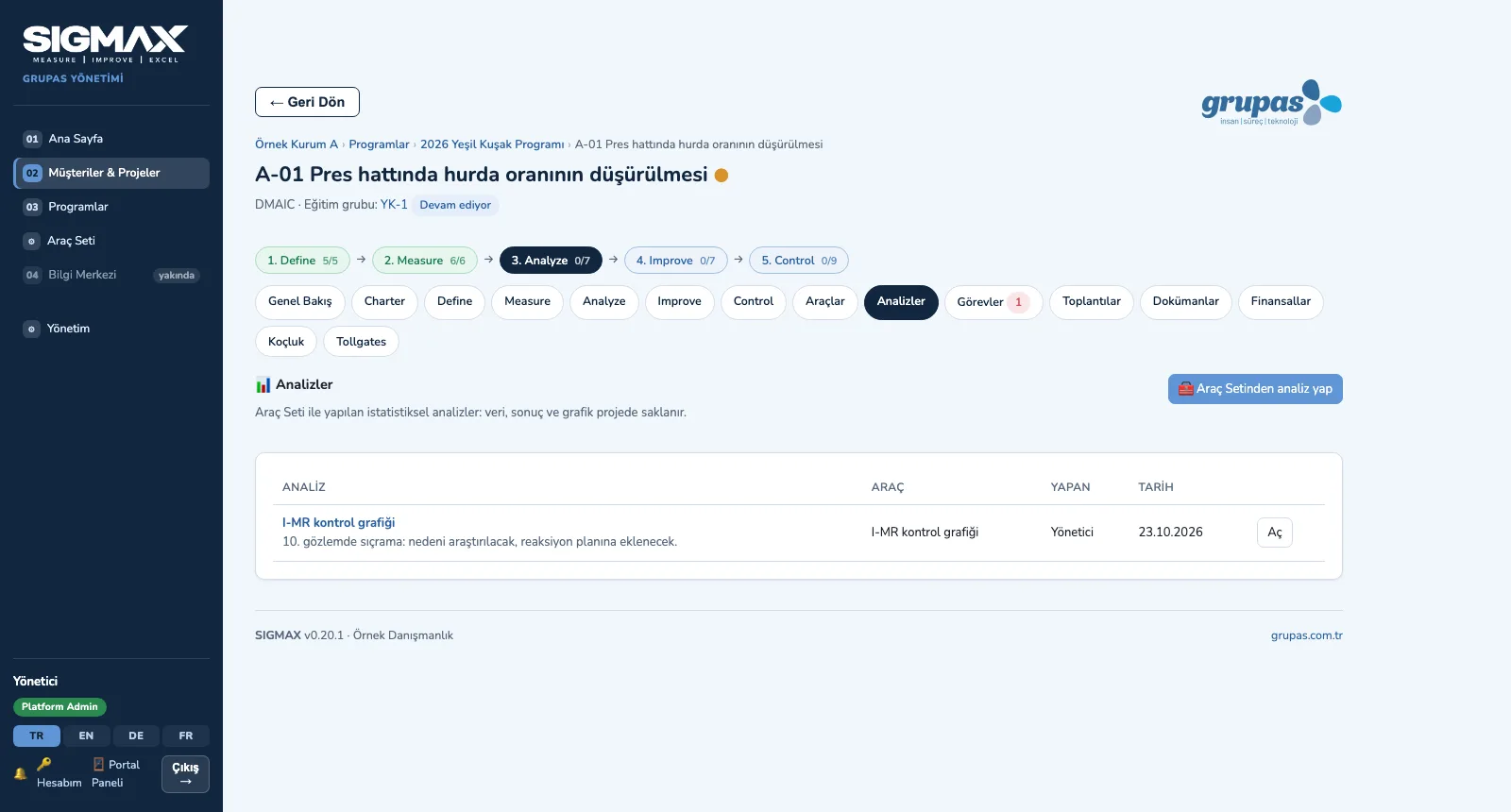Open the Koçluk tab
1511x812 pixels.
[x=286, y=342]
